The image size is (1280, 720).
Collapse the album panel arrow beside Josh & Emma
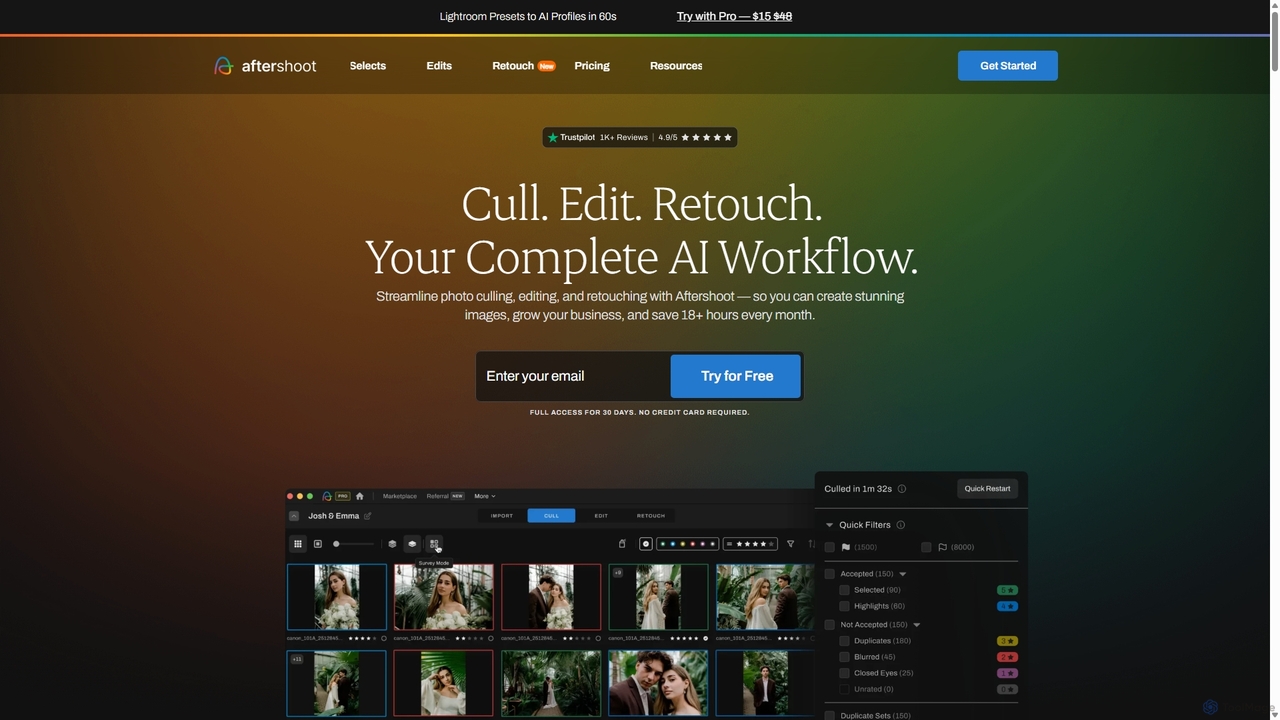[294, 516]
